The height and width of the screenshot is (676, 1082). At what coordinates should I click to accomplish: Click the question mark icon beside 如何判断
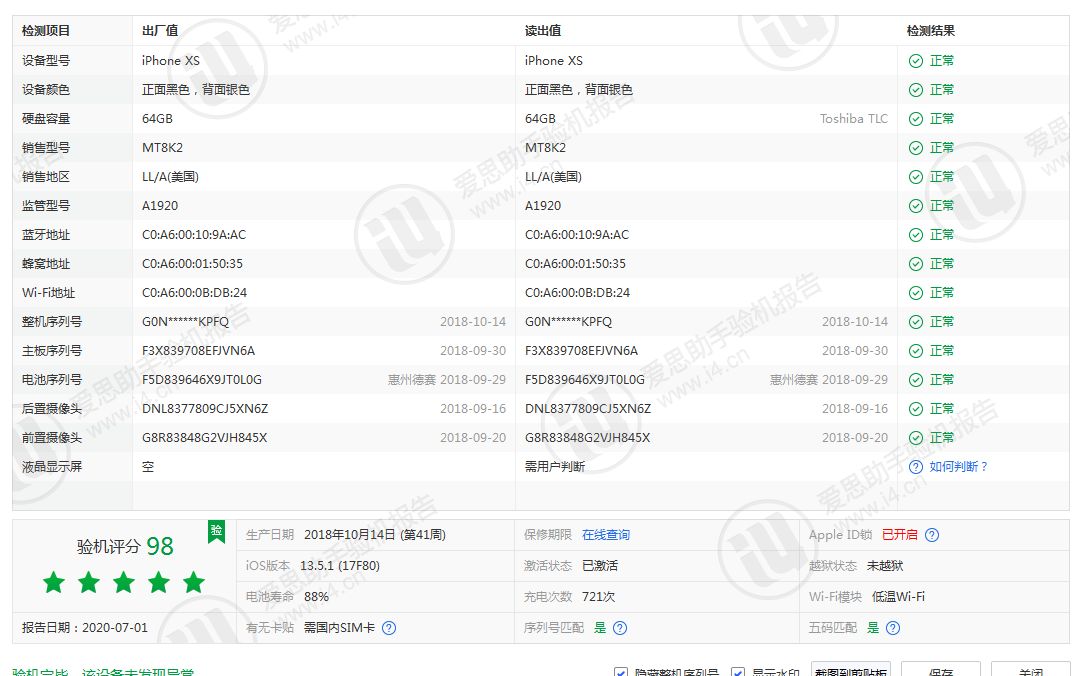tap(916, 466)
